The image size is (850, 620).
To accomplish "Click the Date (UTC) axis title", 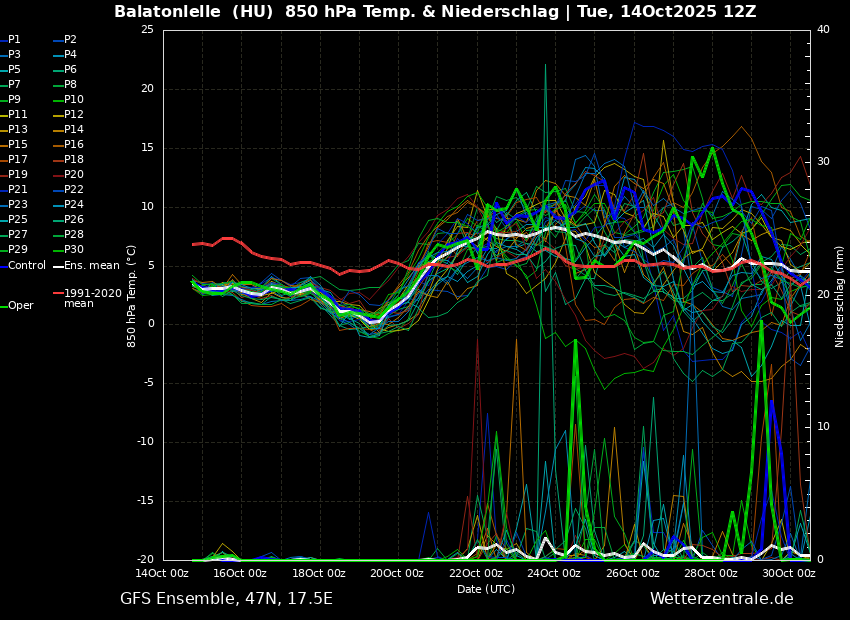I will 486,590.
